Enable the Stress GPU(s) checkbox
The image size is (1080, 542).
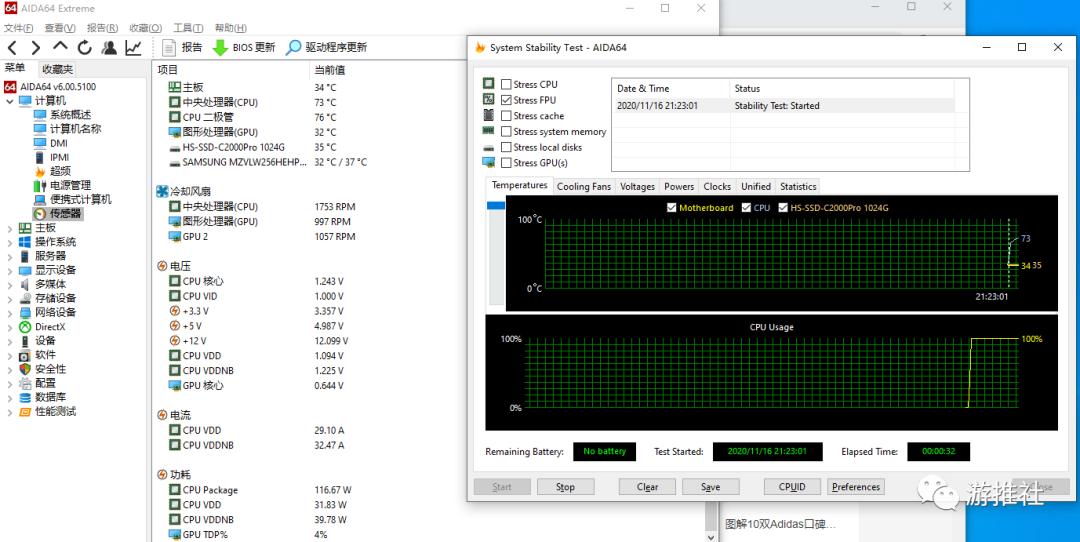tap(506, 163)
